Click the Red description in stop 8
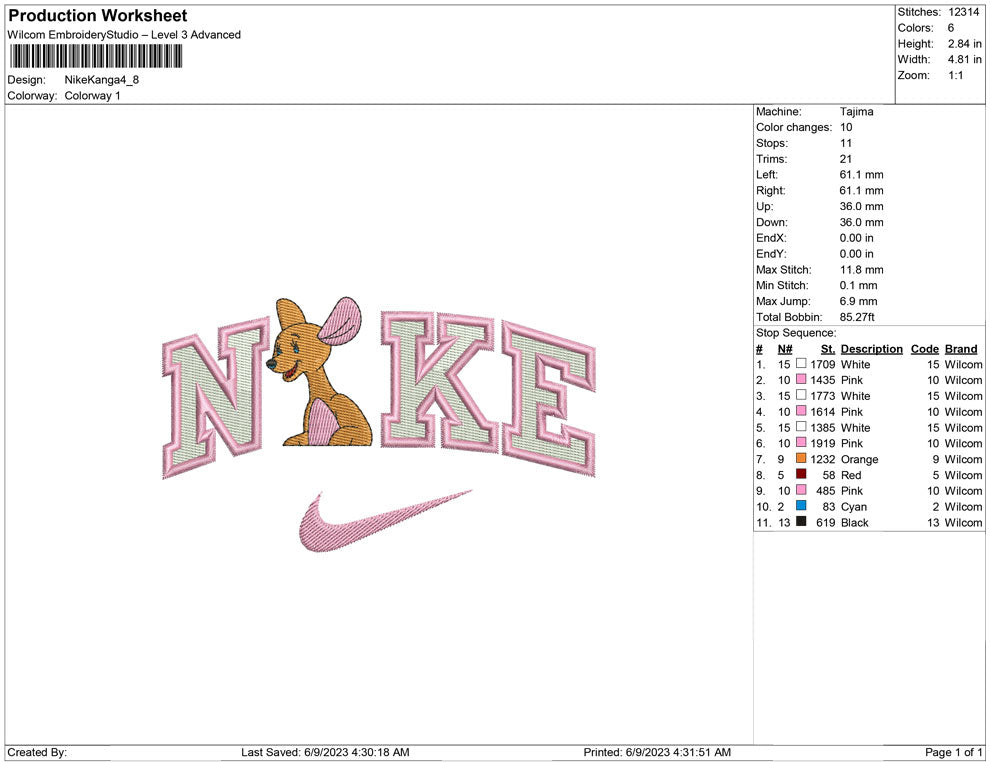The width and height of the screenshot is (990, 762). (x=851, y=475)
